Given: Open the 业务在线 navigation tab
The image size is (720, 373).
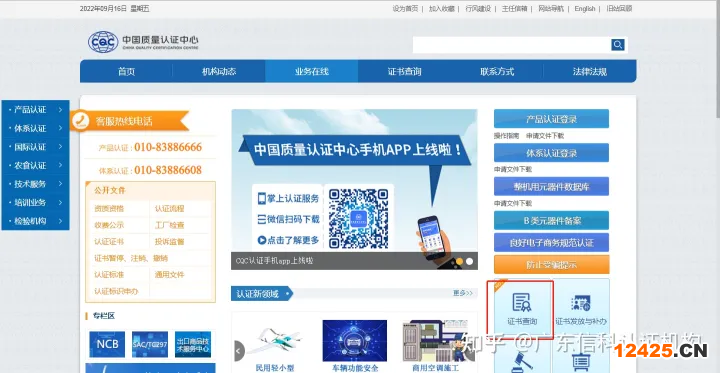Looking at the screenshot, I should [312, 72].
